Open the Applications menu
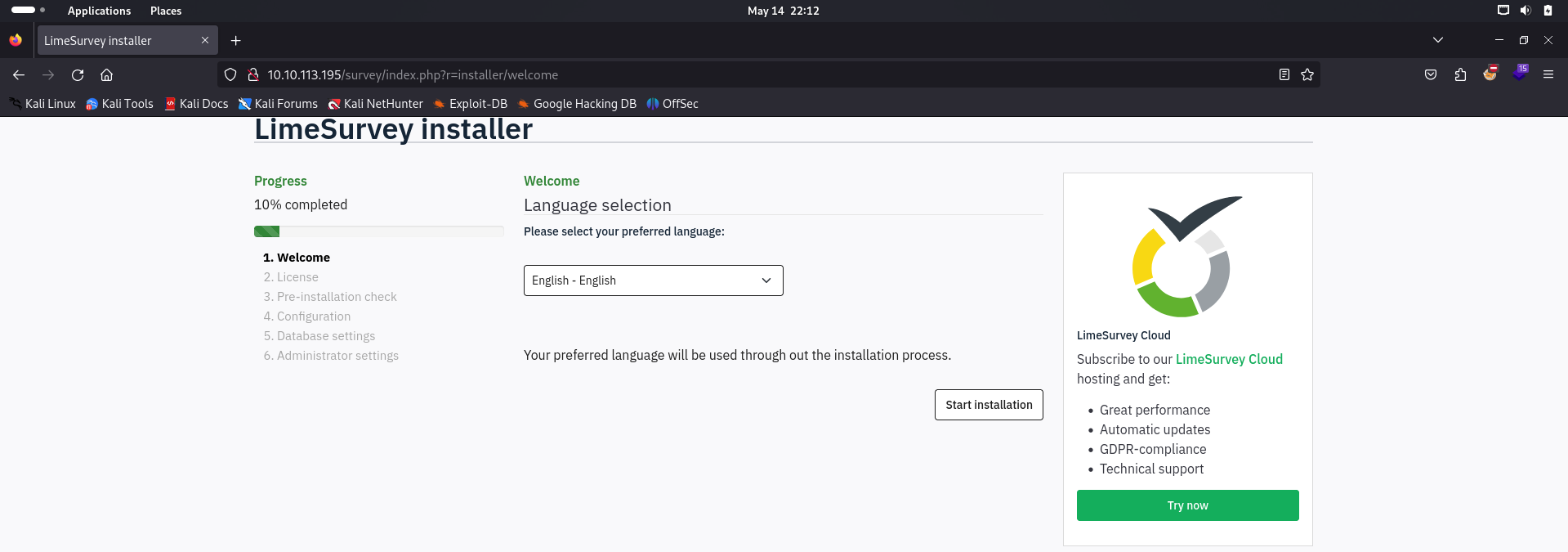Image resolution: width=1568 pixels, height=552 pixels. [99, 11]
